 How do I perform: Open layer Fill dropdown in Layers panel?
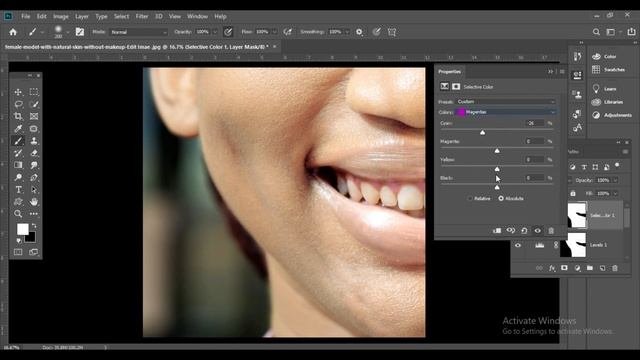[615, 193]
